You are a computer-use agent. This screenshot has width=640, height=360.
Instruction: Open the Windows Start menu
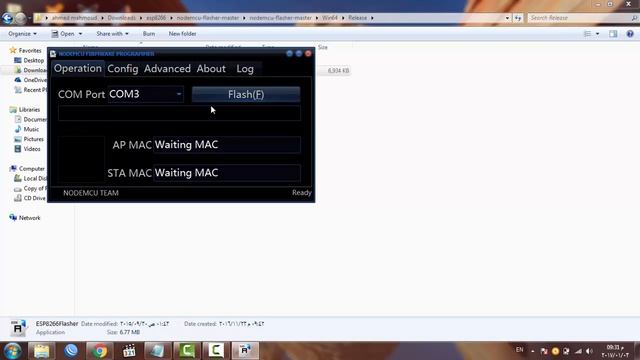tap(13, 351)
